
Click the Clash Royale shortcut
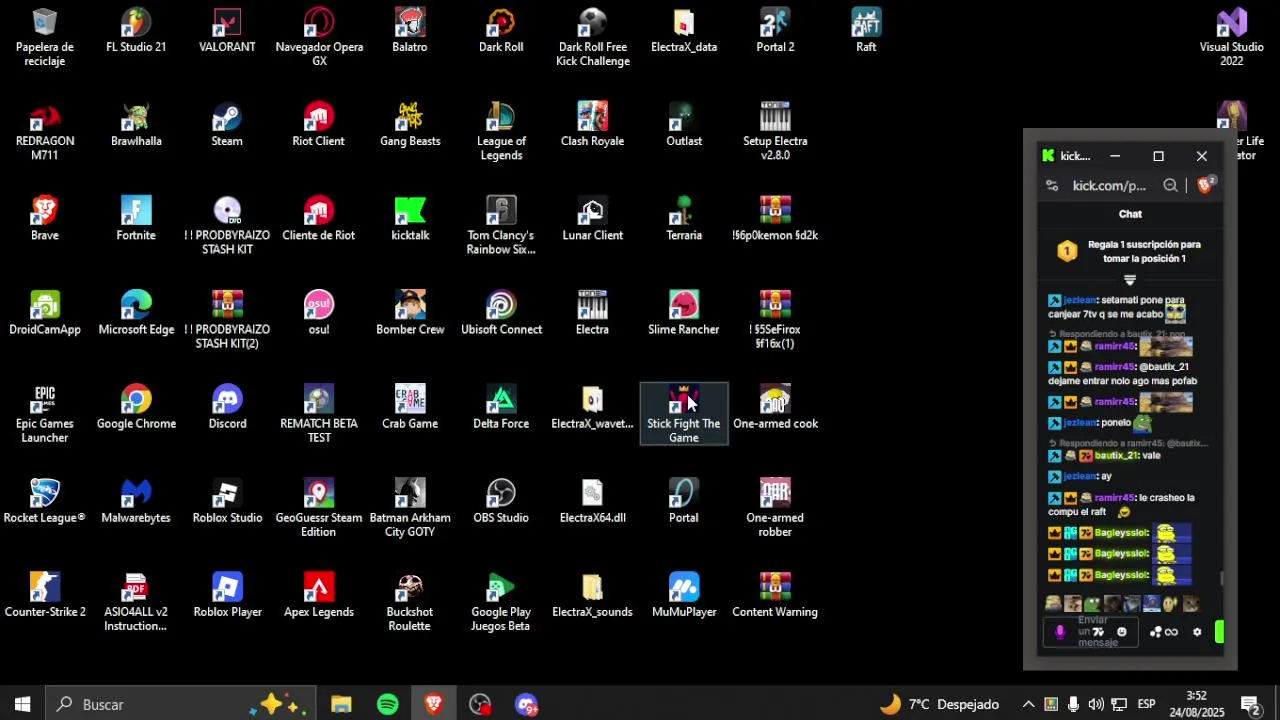pos(592,125)
